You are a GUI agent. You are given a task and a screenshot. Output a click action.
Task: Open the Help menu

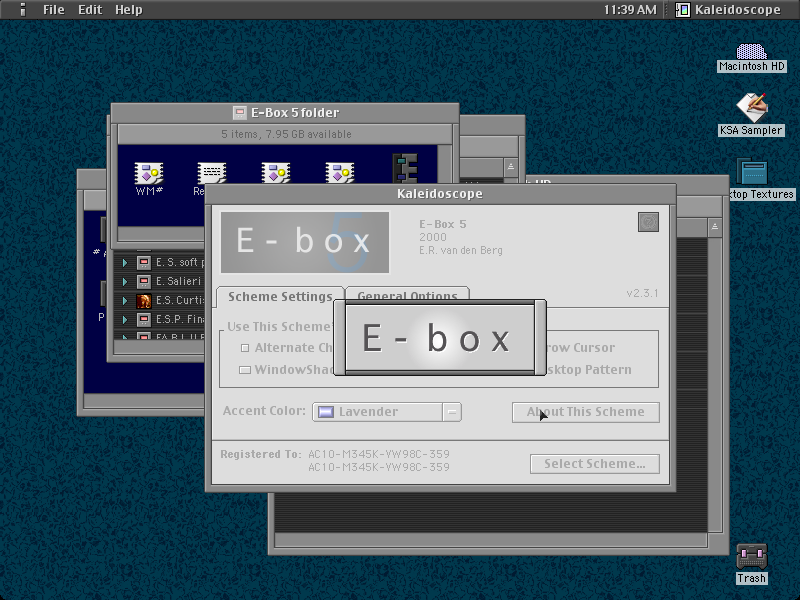pos(129,10)
